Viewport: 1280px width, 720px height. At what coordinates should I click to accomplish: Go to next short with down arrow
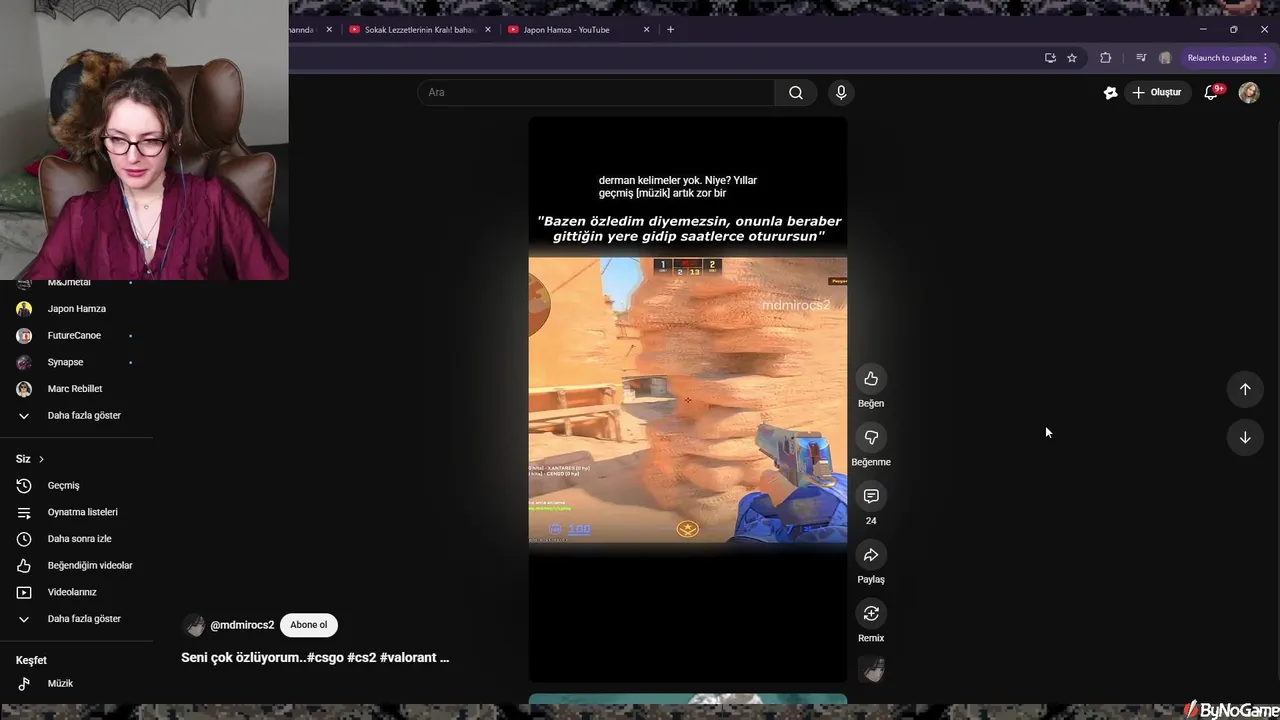click(1245, 437)
